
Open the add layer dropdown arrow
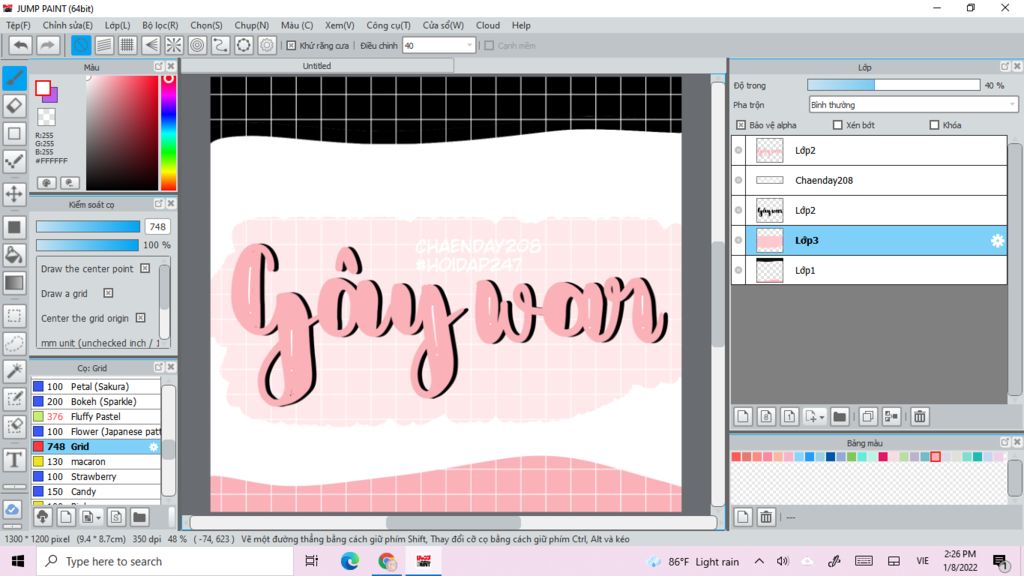pos(822,417)
